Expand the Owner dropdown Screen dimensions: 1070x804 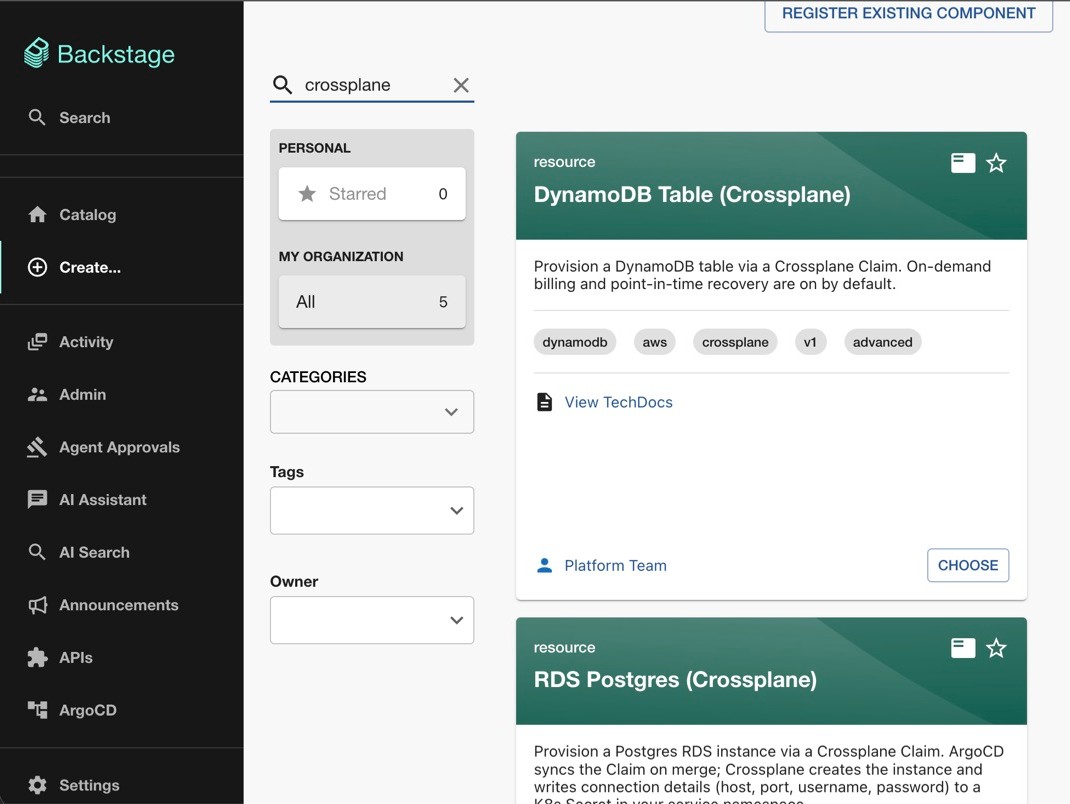coord(372,620)
